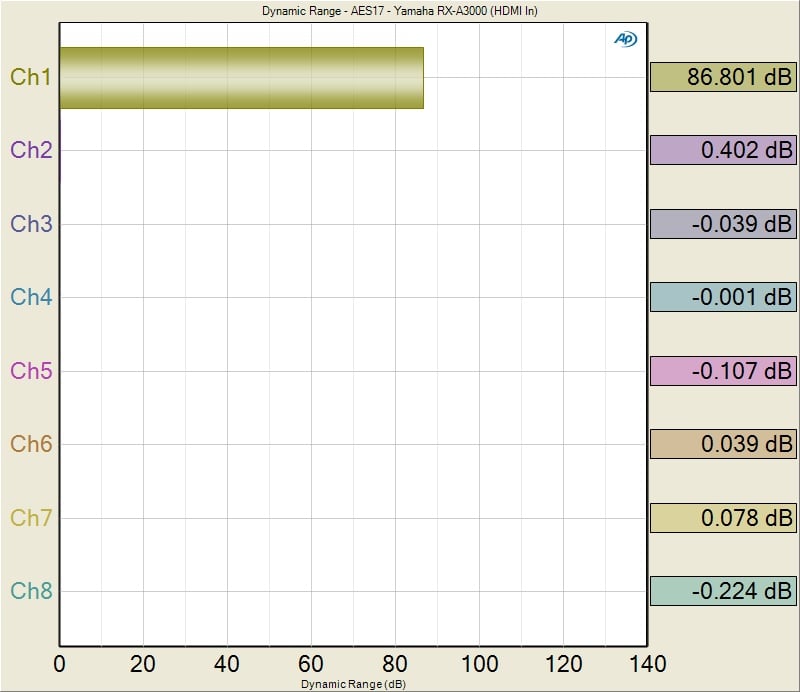Image resolution: width=800 pixels, height=692 pixels.
Task: Click the Dynamic Range (dB) x-axis title
Action: pos(353,683)
